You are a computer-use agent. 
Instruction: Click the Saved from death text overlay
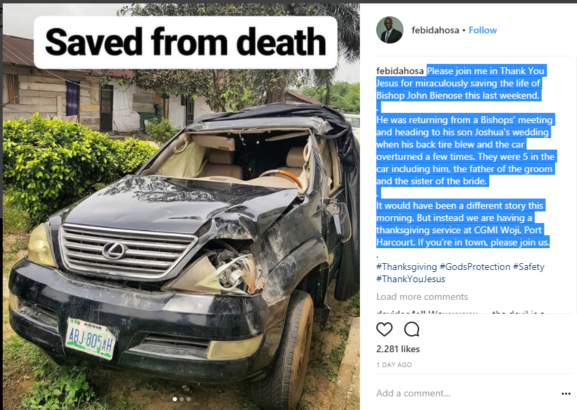point(185,42)
